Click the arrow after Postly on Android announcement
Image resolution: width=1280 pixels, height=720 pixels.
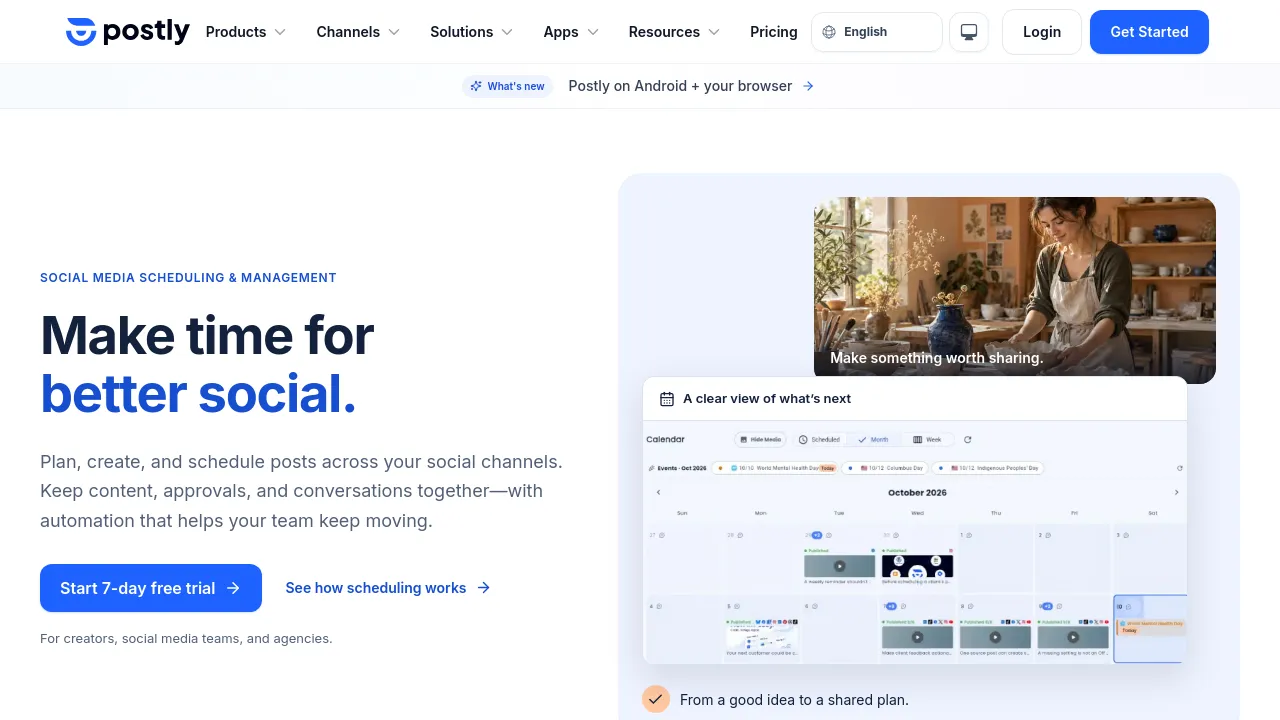pyautogui.click(x=808, y=86)
